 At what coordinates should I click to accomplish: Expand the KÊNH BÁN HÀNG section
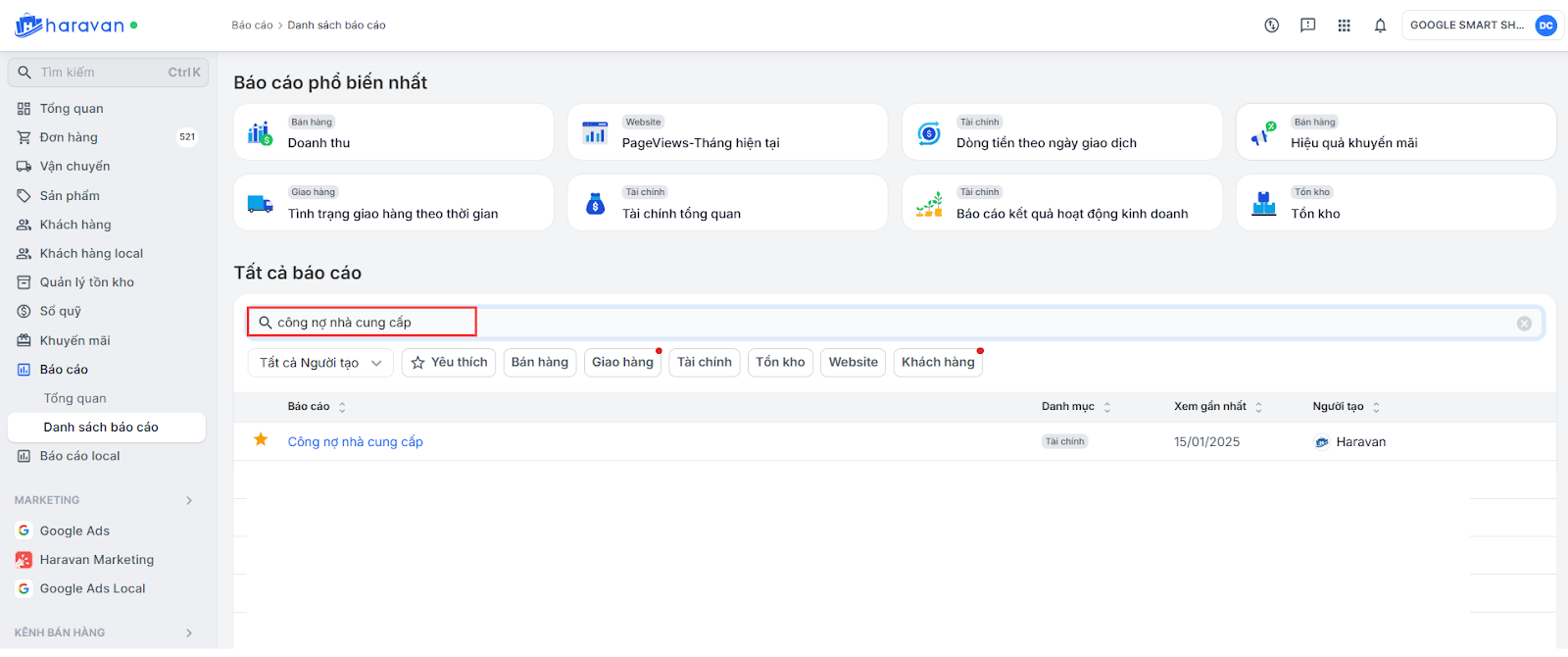click(189, 633)
